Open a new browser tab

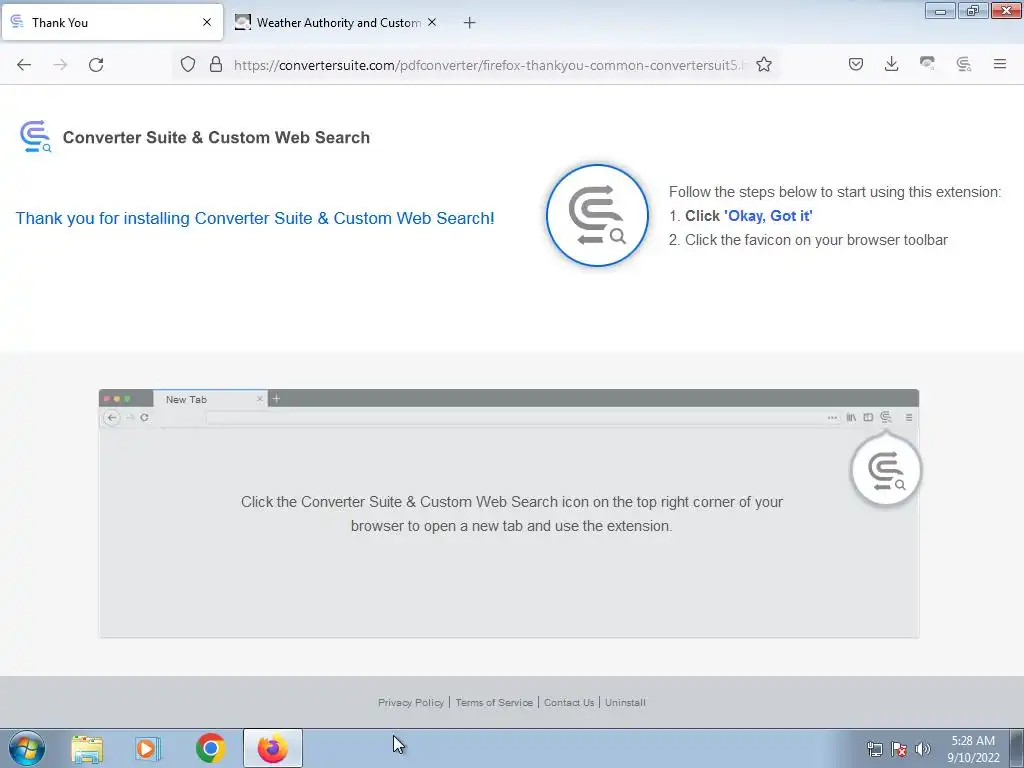tap(469, 23)
